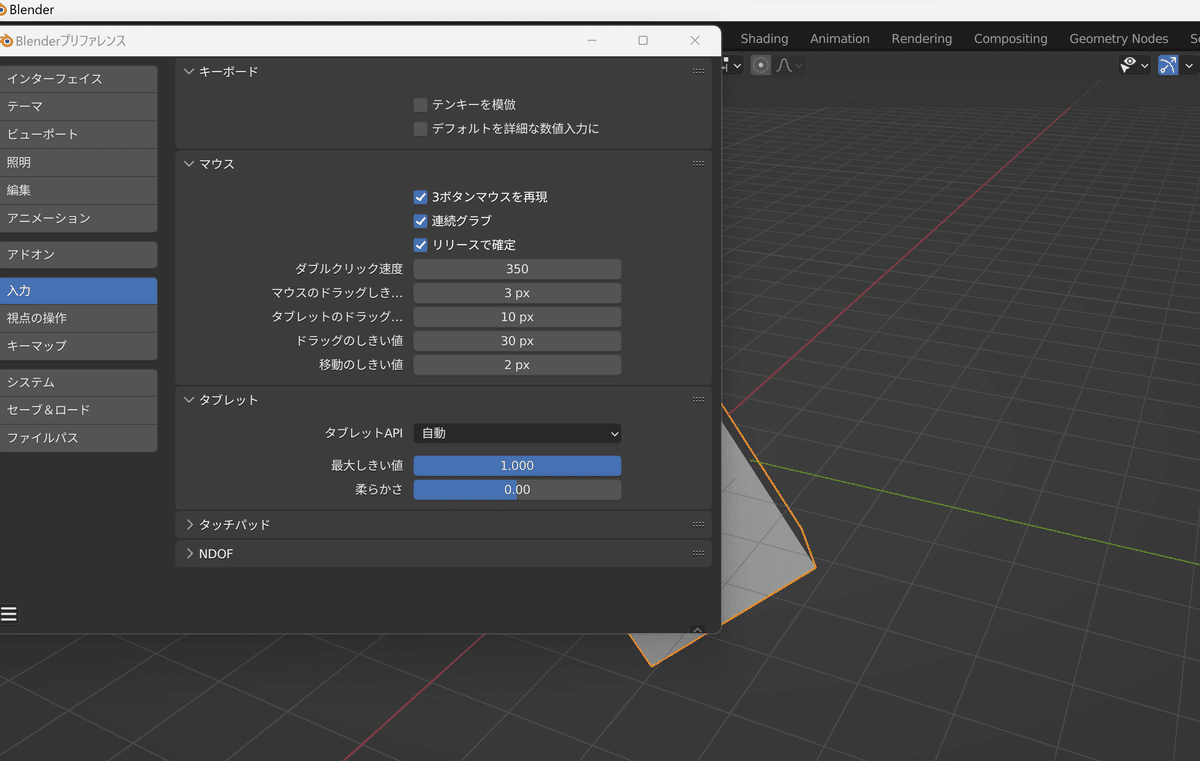Open the snapping options dropdown arrow

[x=737, y=65]
